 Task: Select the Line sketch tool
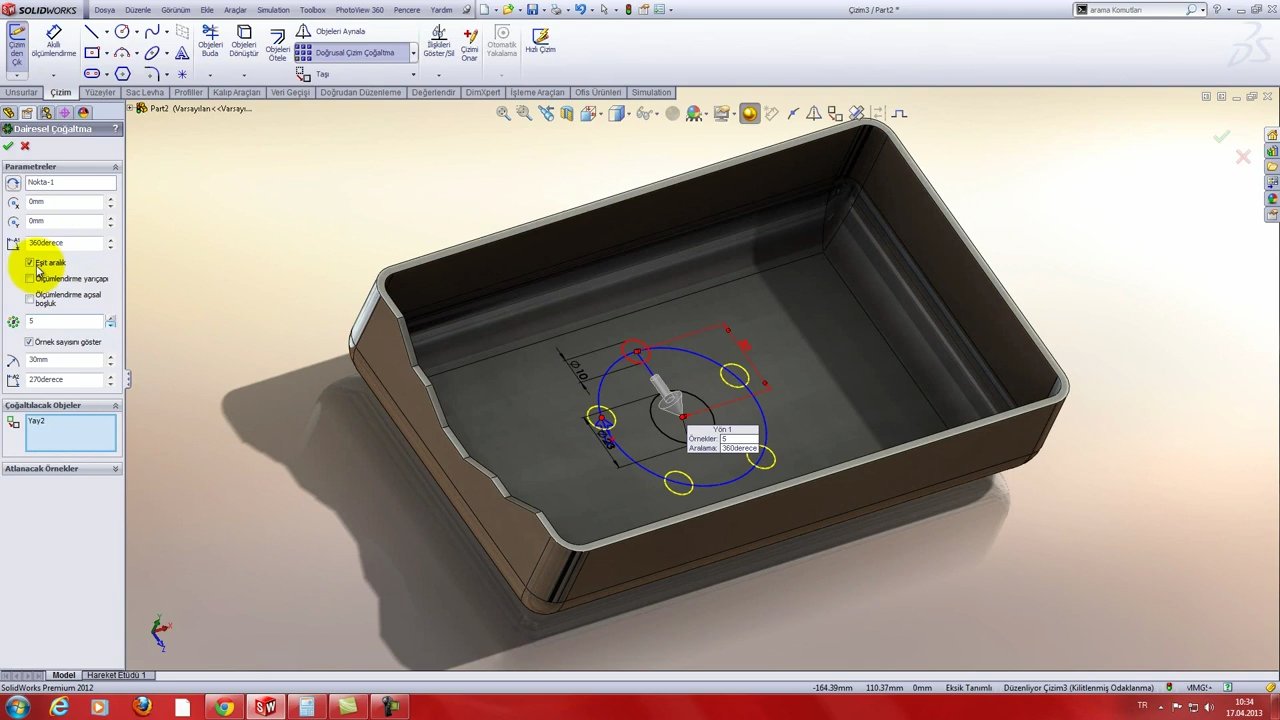91,32
